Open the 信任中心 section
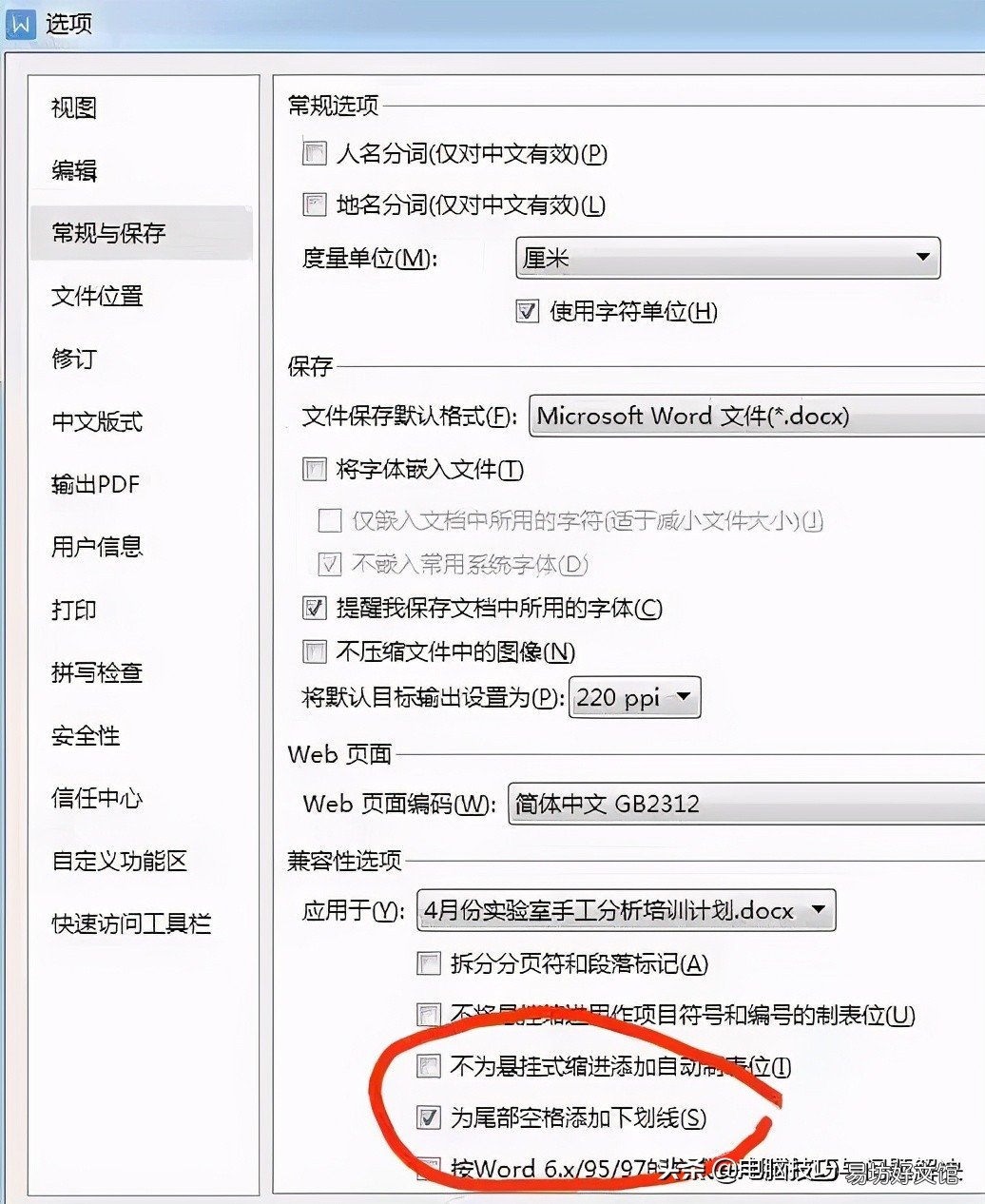985x1204 pixels. click(x=97, y=798)
